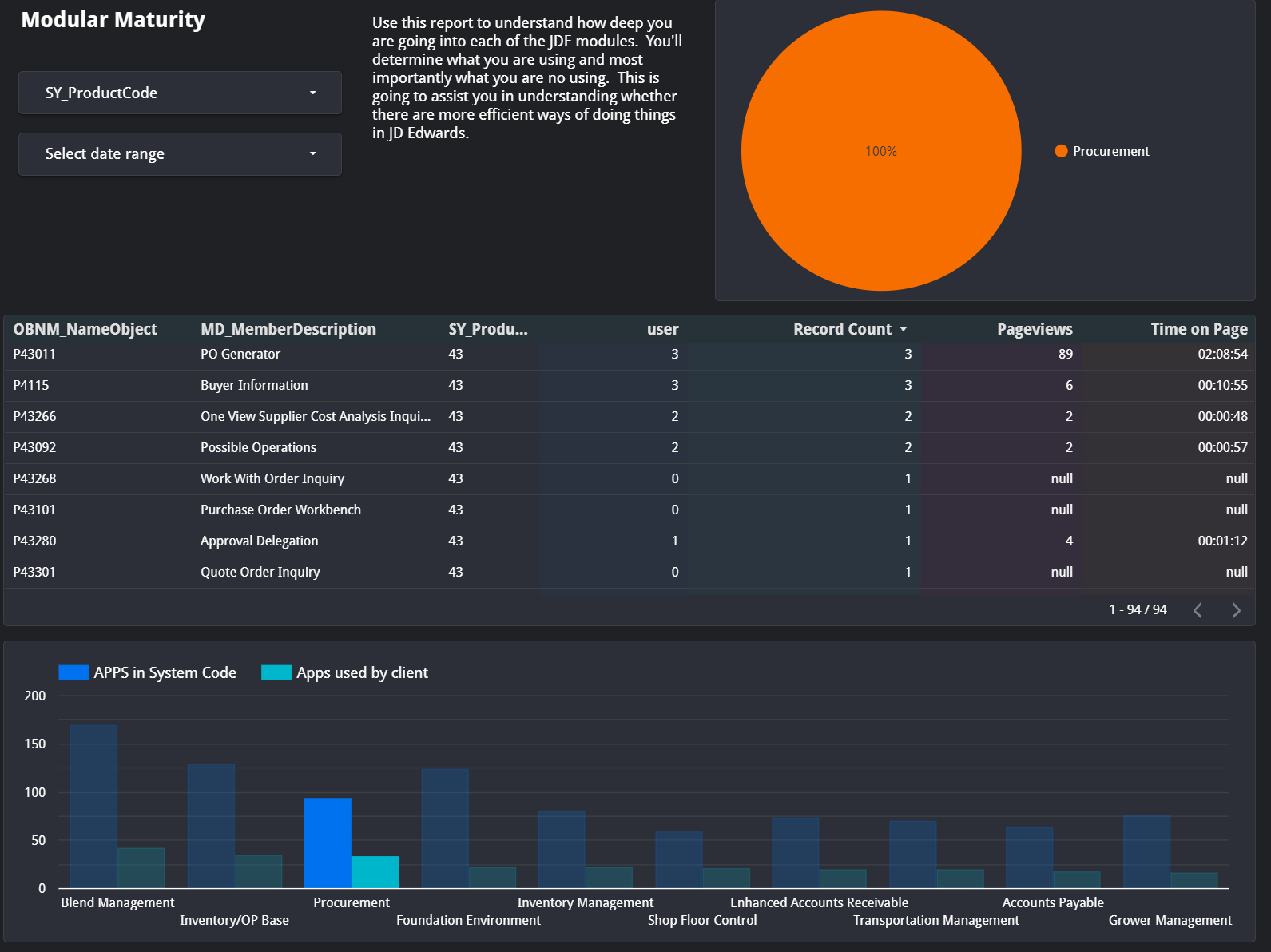Click the Buyer Information description
The image size is (1271, 952).
(x=254, y=385)
